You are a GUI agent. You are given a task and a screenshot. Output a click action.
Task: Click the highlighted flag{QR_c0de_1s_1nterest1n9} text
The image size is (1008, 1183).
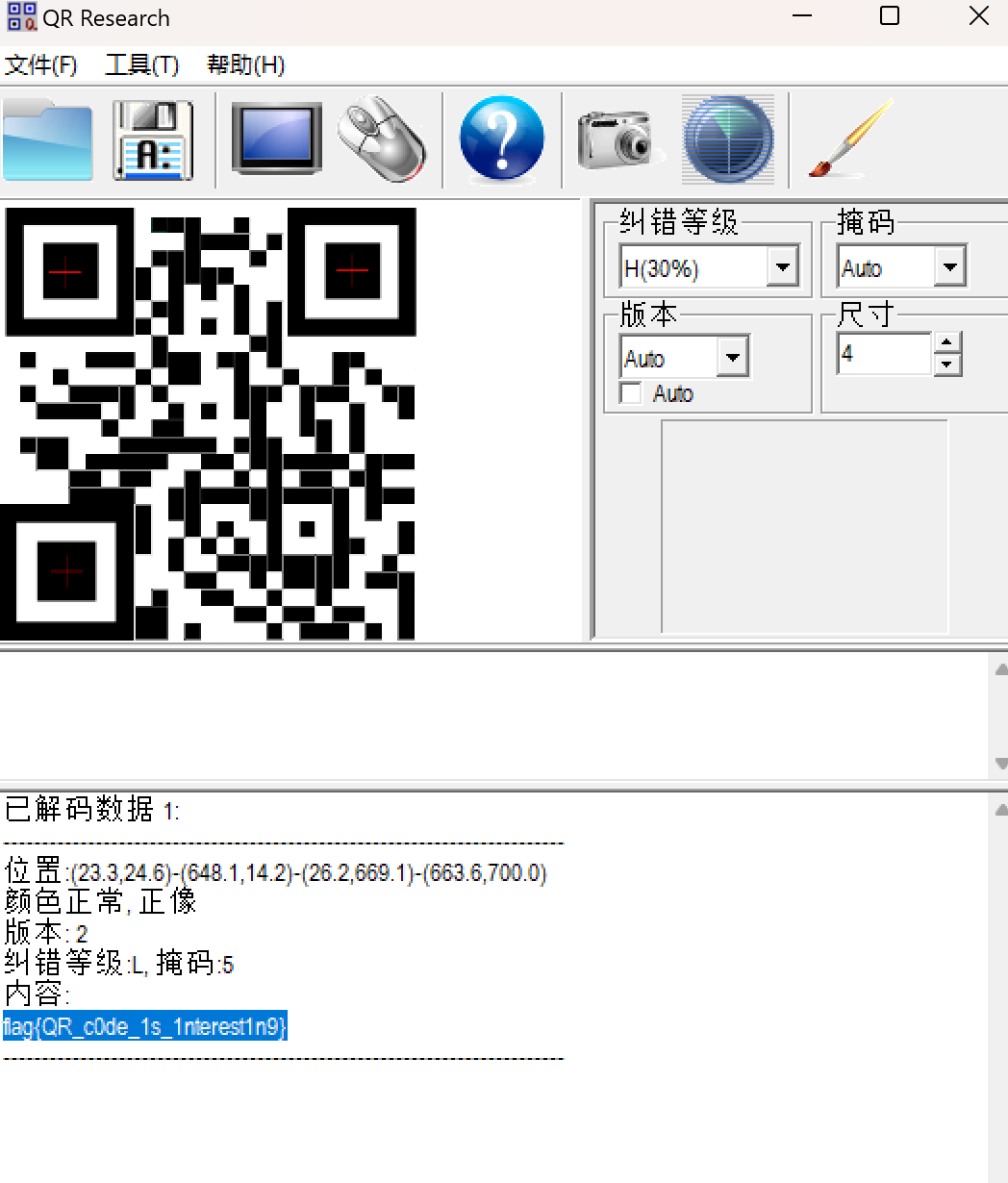145,1026
